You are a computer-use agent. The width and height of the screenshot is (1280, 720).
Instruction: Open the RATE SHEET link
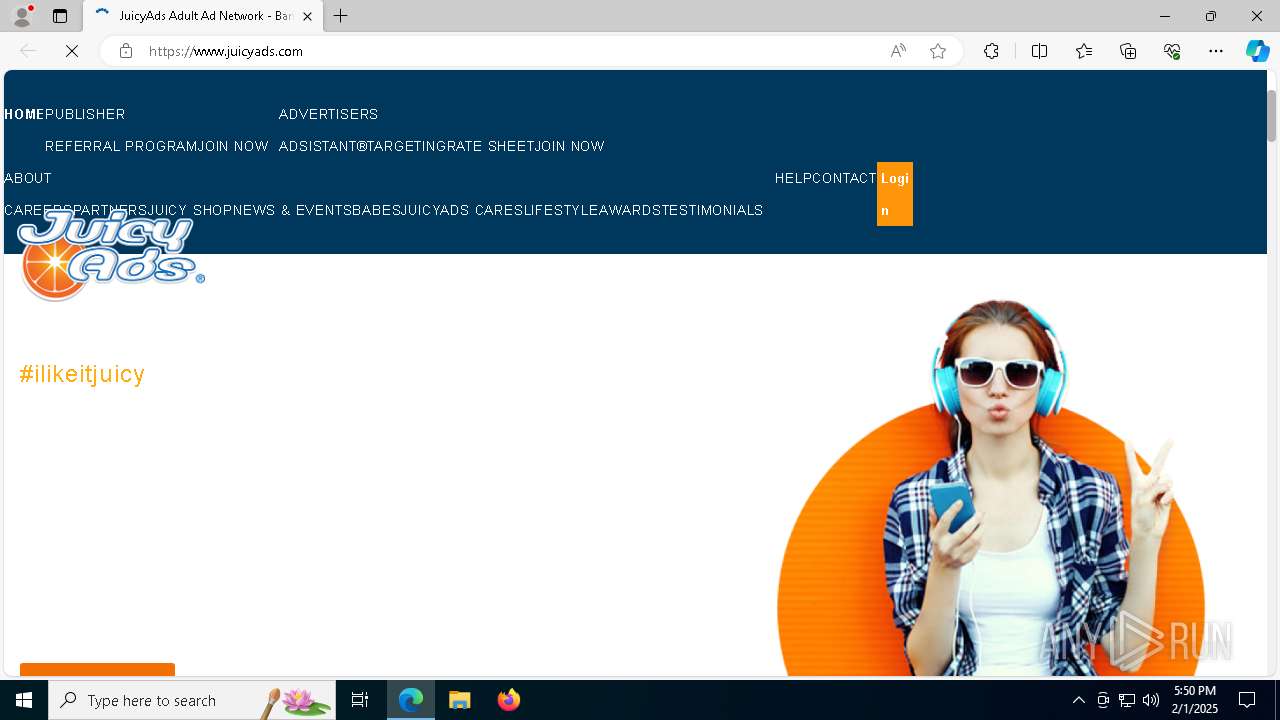point(490,146)
